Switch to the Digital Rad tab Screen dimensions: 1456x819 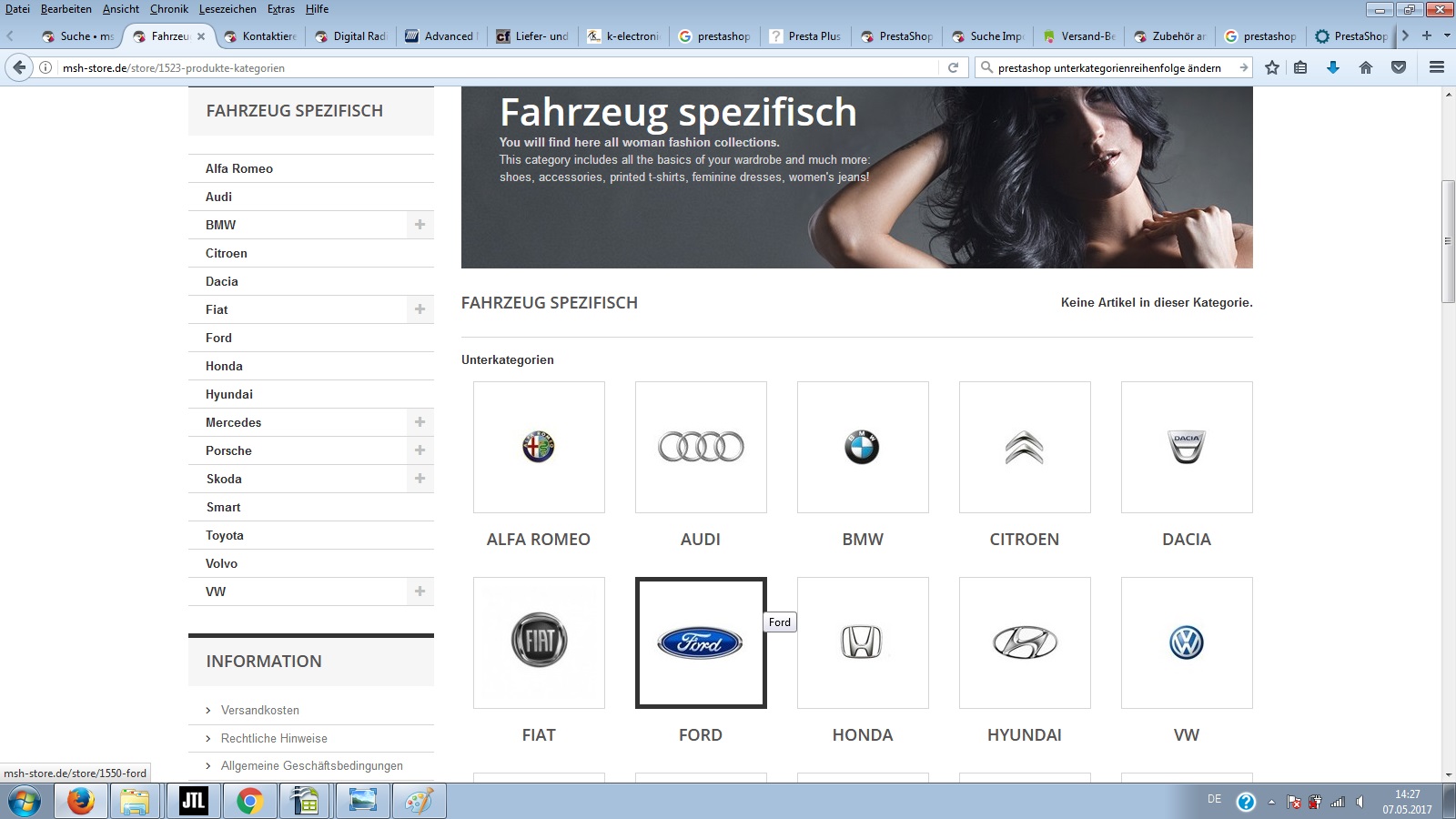click(351, 36)
